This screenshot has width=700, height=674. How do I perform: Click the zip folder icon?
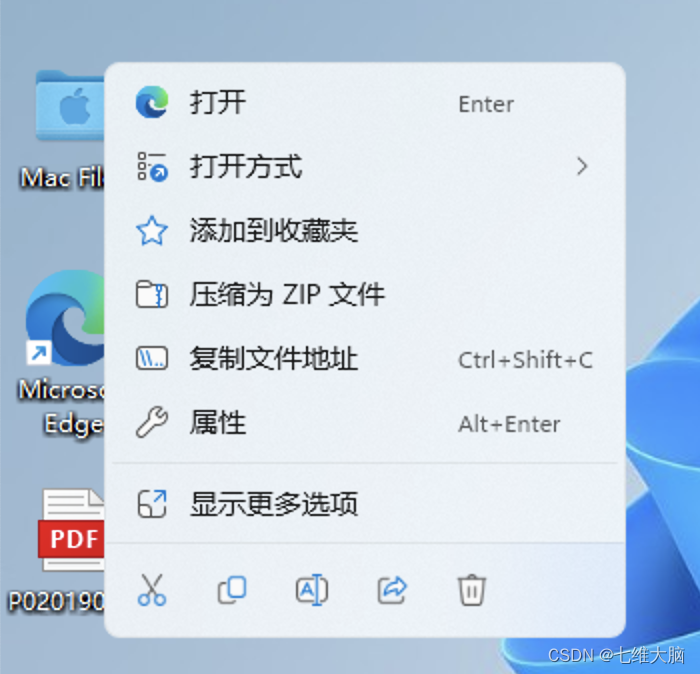pyautogui.click(x=152, y=295)
